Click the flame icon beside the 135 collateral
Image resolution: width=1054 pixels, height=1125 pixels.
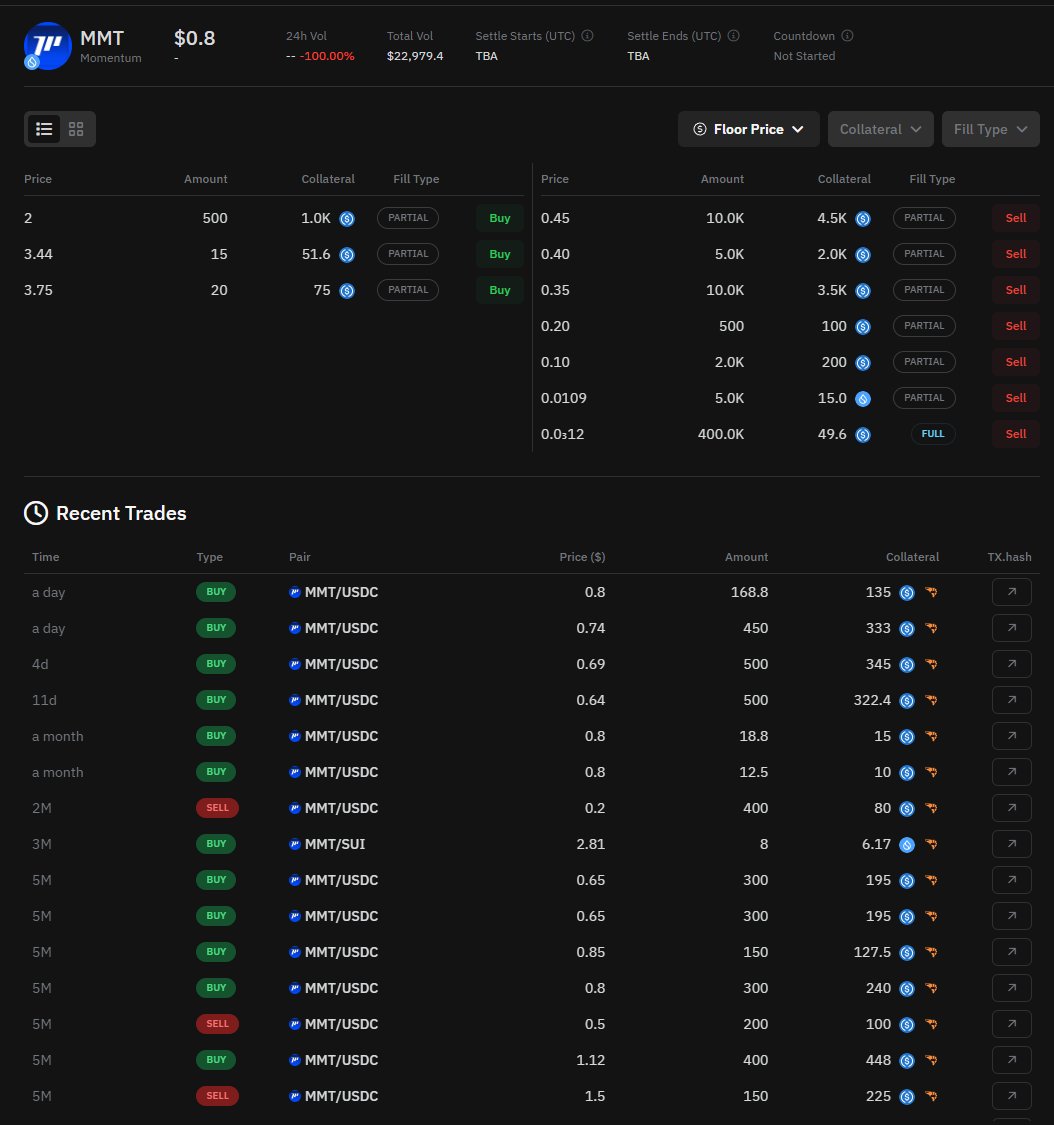tap(930, 592)
